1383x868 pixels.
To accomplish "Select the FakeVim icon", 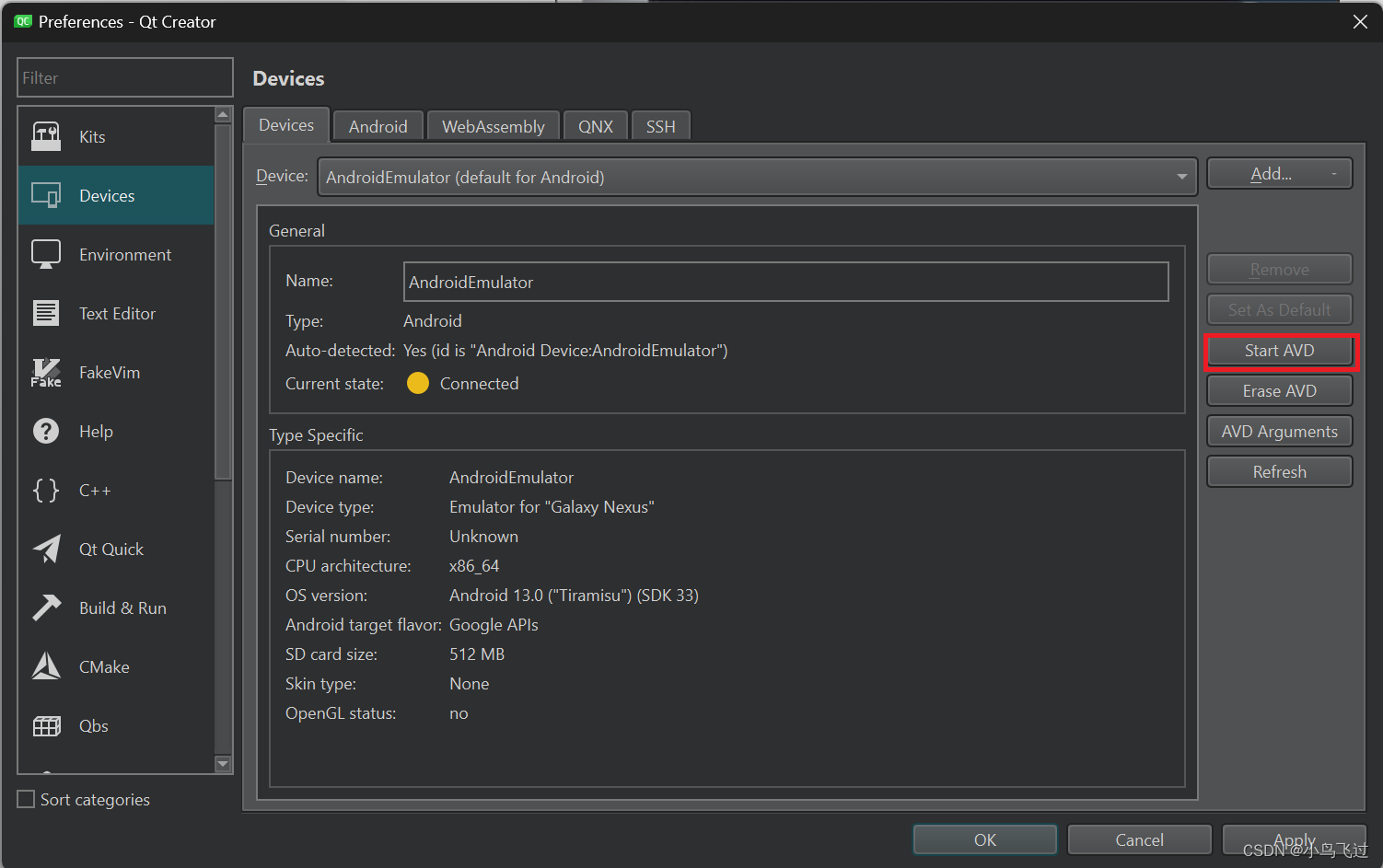I will pyautogui.click(x=46, y=372).
